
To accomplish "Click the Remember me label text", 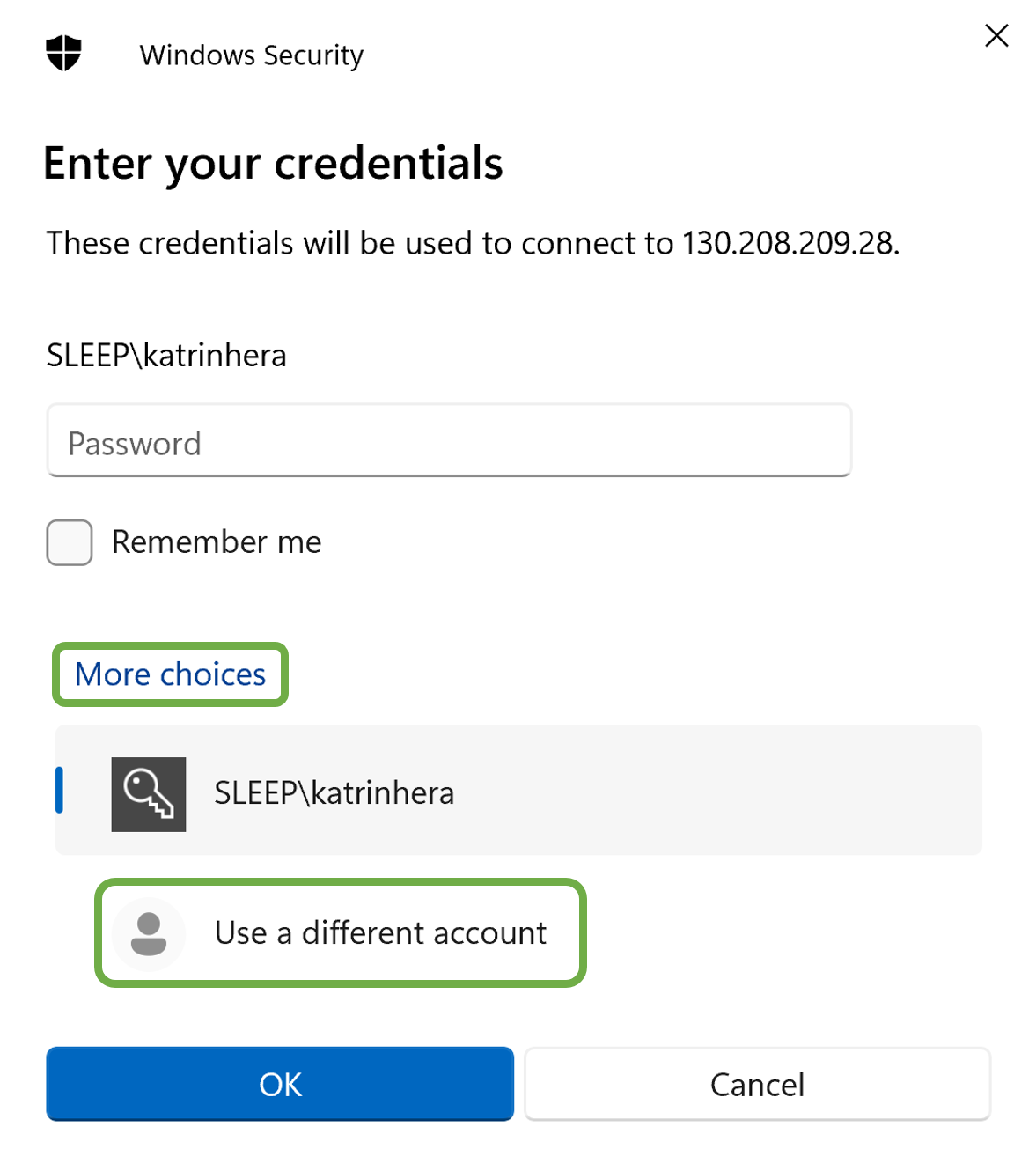I will point(217,542).
